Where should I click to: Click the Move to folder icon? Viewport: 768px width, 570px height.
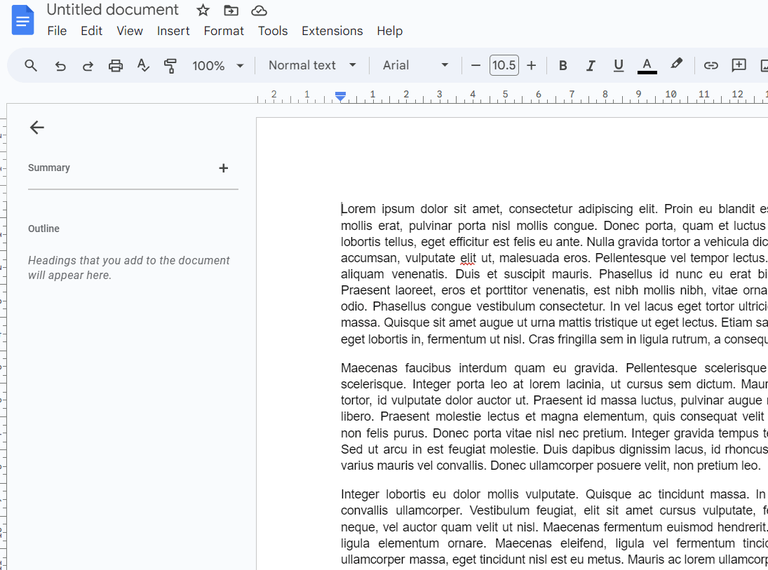pos(231,10)
